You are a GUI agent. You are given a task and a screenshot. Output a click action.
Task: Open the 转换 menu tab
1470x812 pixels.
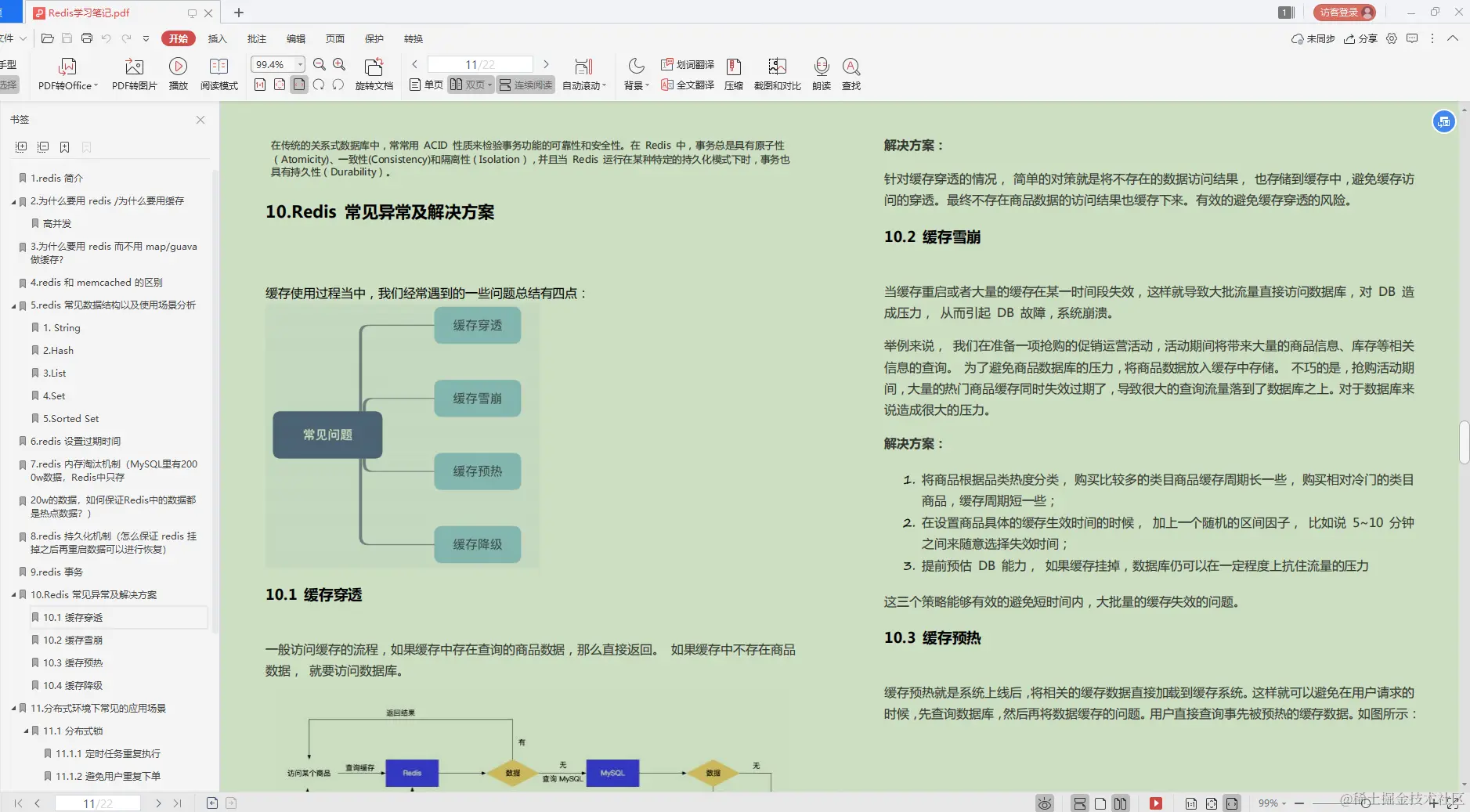(413, 38)
